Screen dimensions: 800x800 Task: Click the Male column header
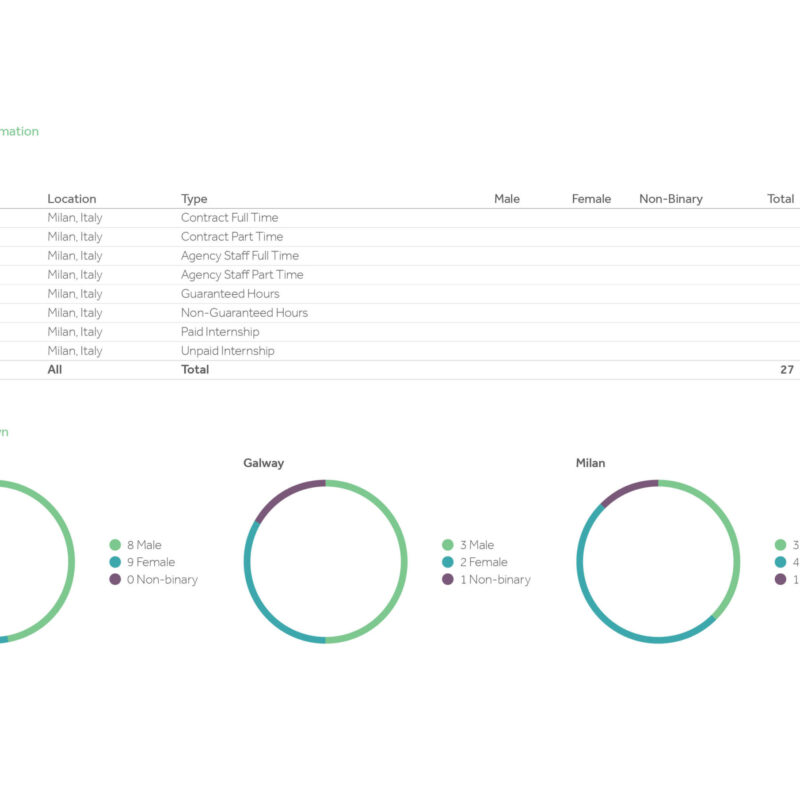click(x=507, y=198)
